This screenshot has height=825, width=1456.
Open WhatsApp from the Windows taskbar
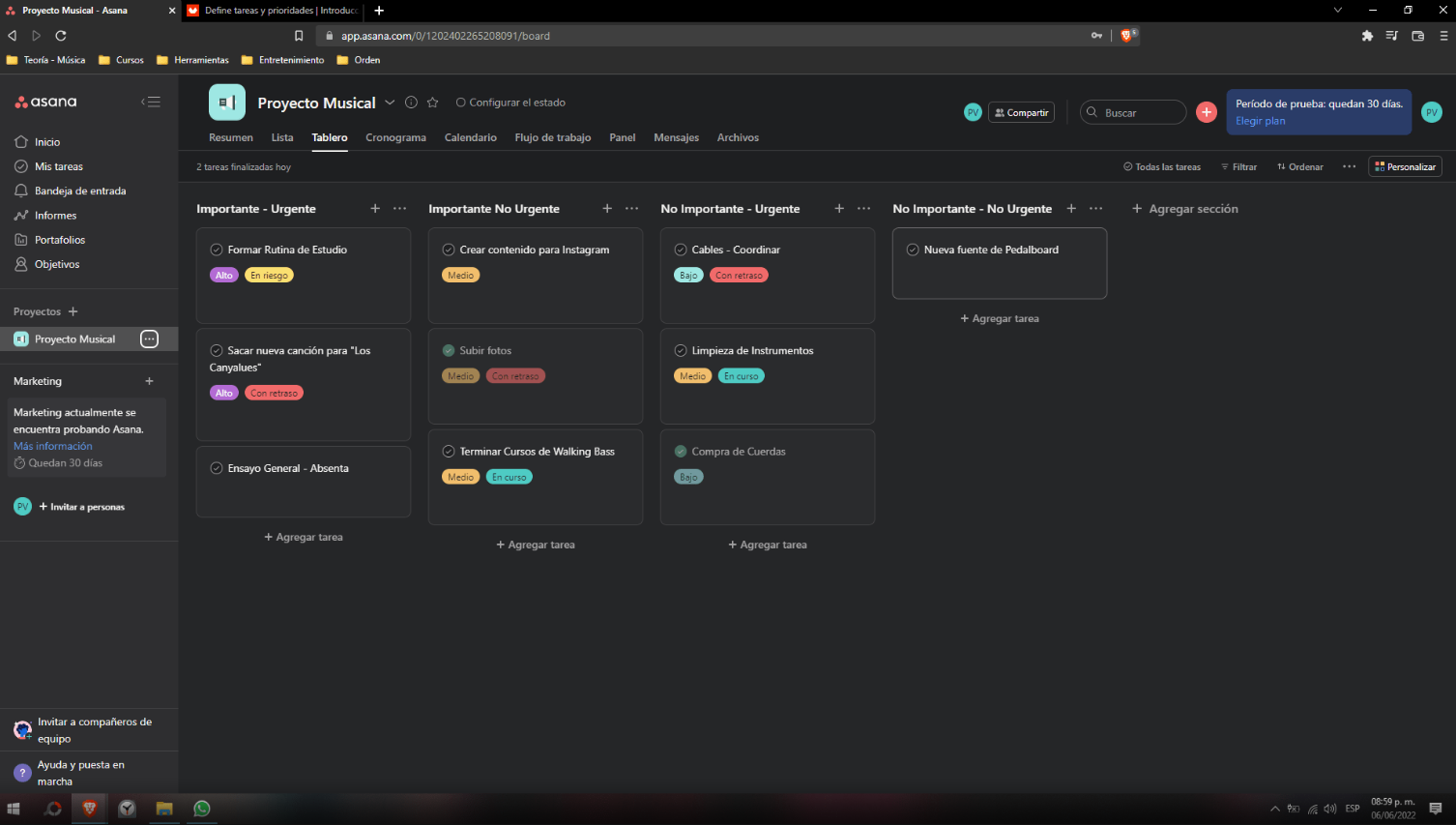point(202,809)
